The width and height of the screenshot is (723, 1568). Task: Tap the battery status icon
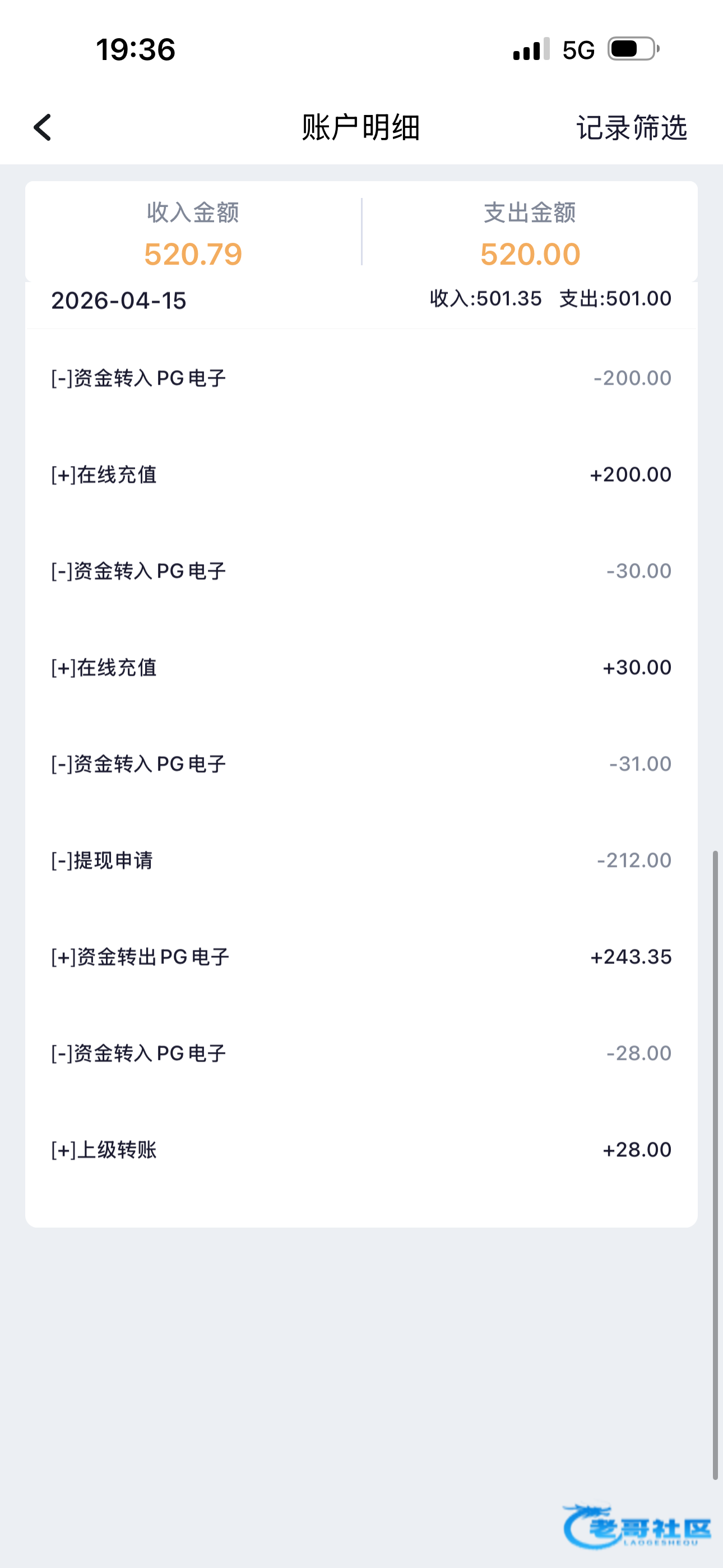coord(633,49)
